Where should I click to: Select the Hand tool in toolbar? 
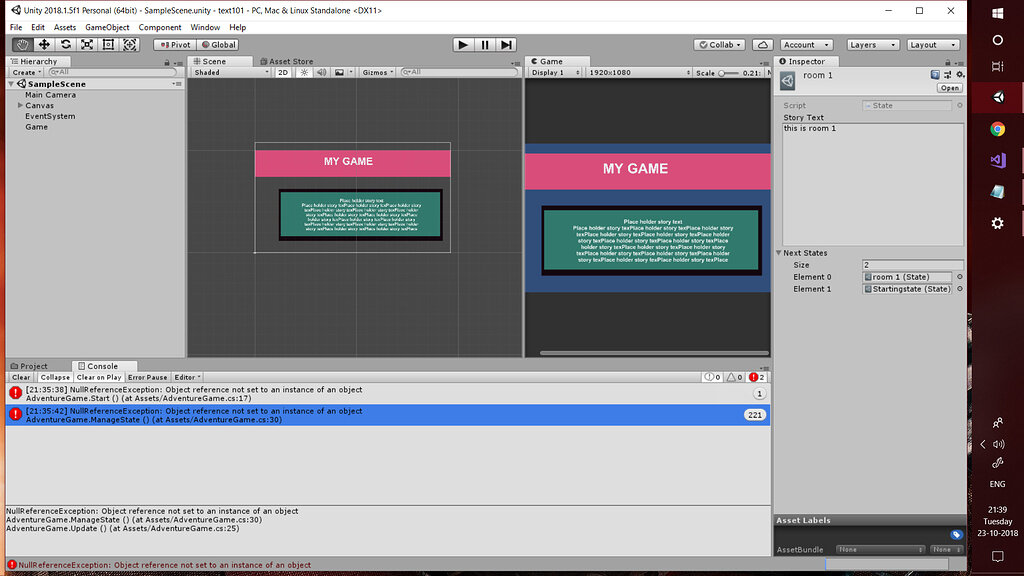(x=23, y=44)
